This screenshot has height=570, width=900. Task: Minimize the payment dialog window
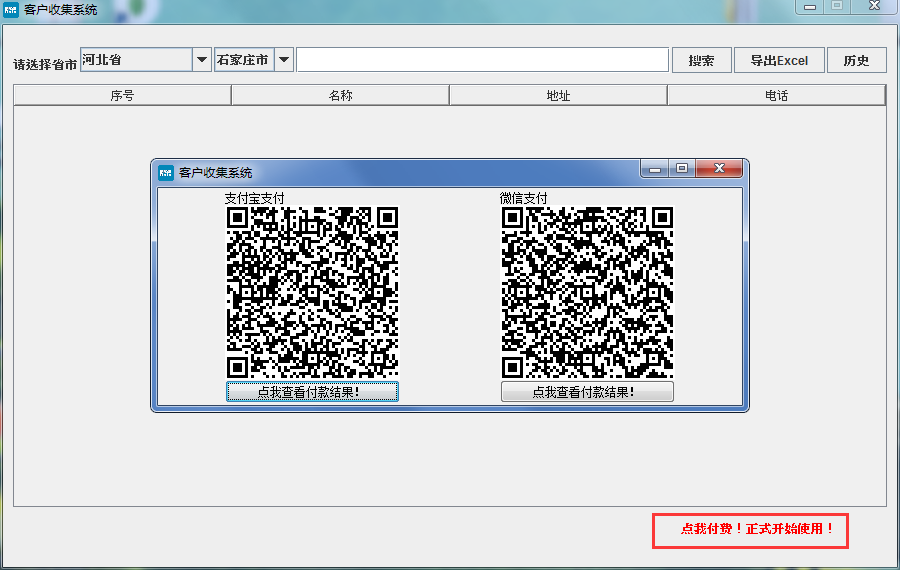pos(656,169)
